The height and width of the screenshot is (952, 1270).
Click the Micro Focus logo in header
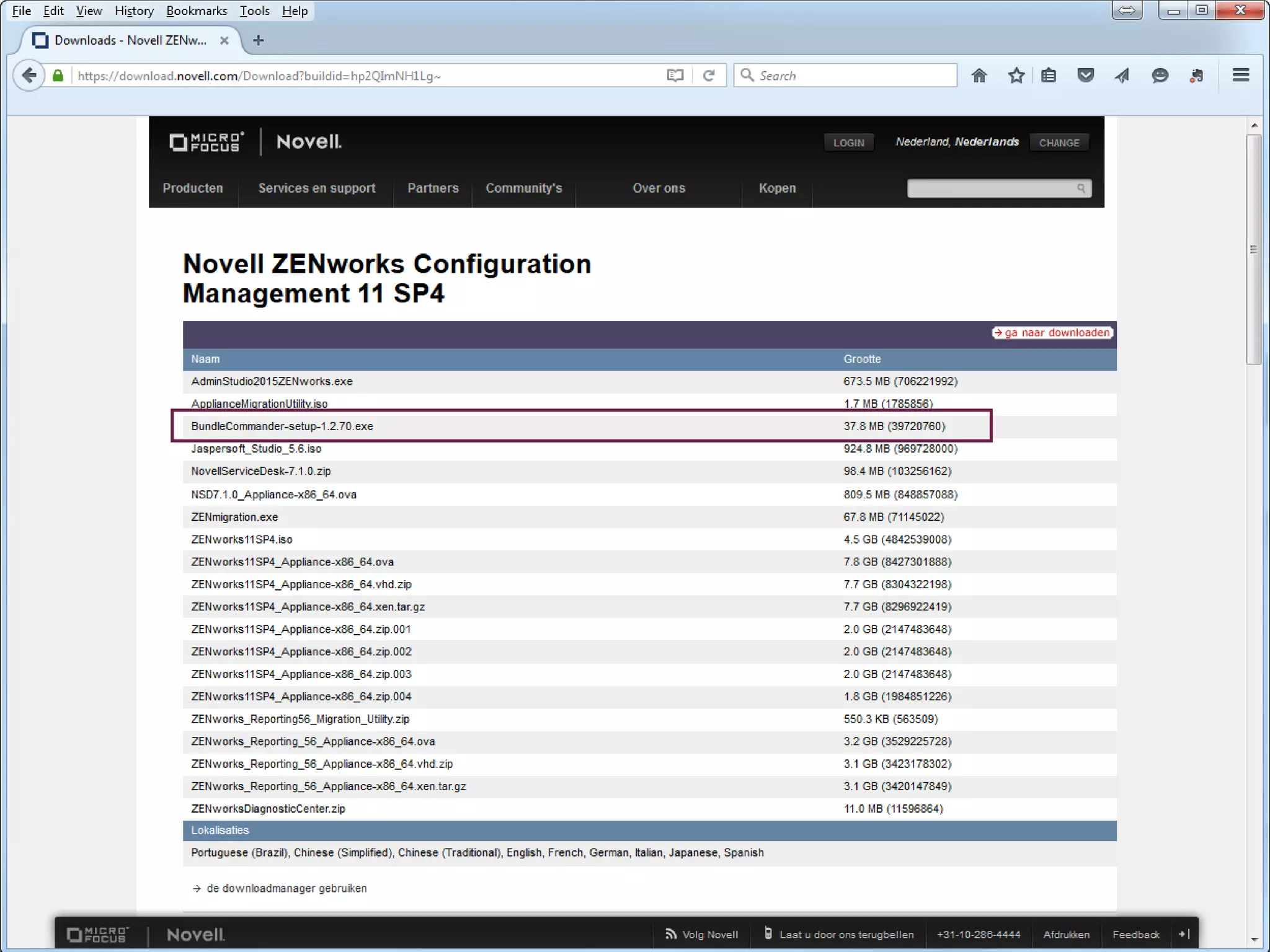[206, 142]
